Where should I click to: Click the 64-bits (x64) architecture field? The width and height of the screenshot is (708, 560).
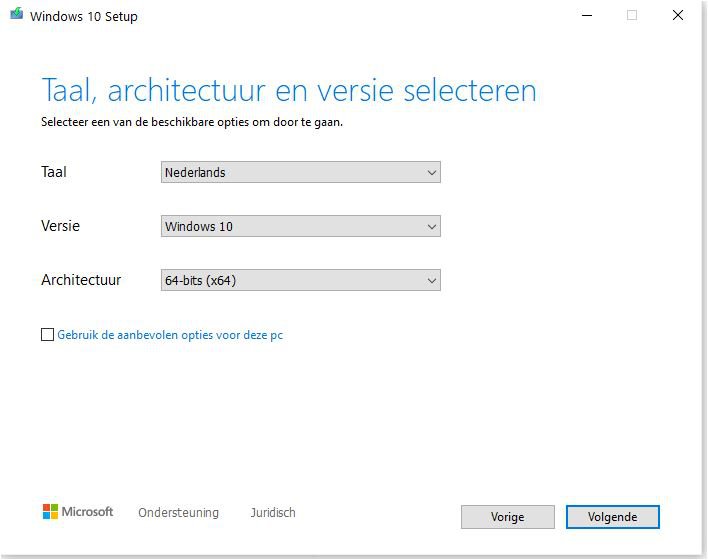click(x=301, y=280)
